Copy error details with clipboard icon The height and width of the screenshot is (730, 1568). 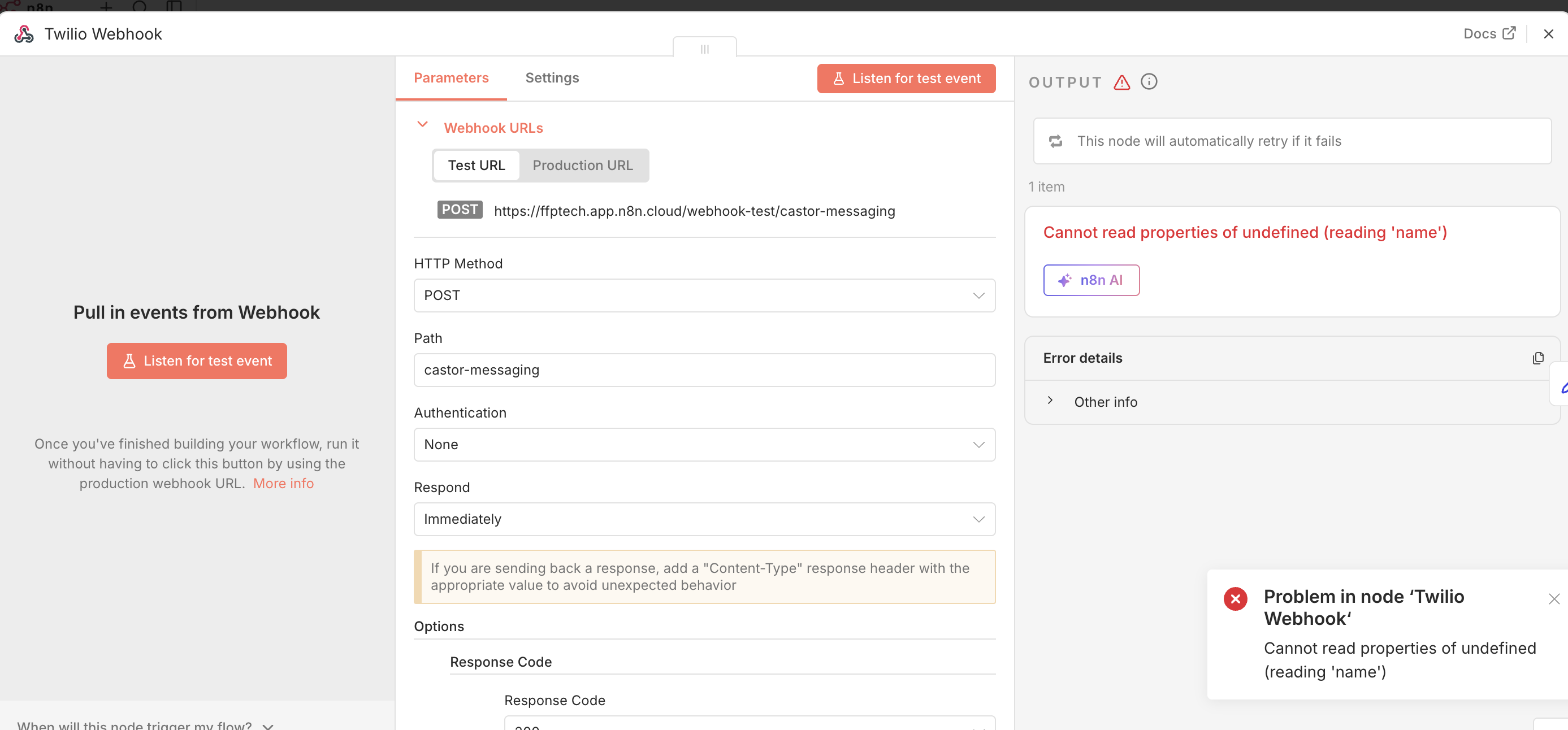pos(1537,358)
